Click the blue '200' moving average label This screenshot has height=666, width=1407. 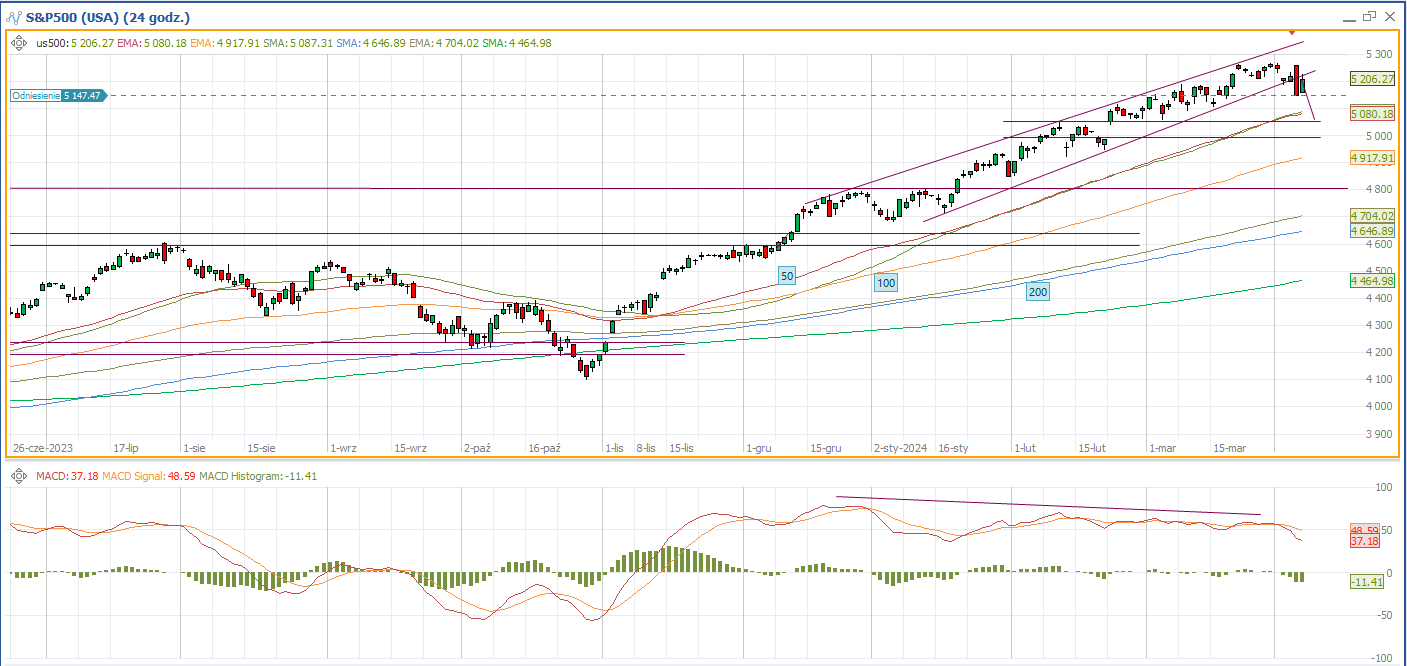(x=1037, y=291)
